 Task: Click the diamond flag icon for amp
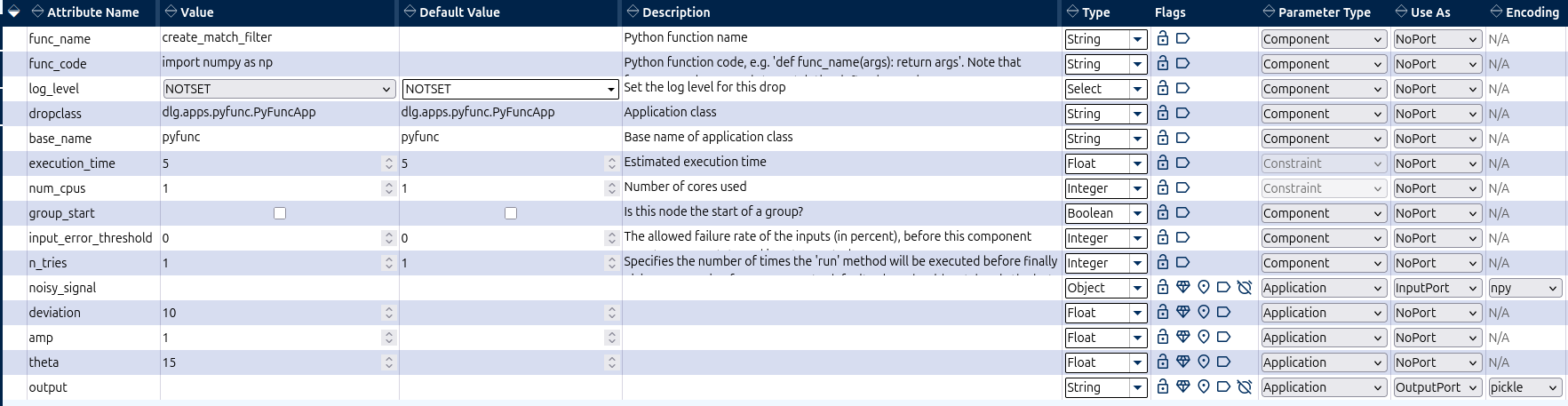coord(1182,337)
